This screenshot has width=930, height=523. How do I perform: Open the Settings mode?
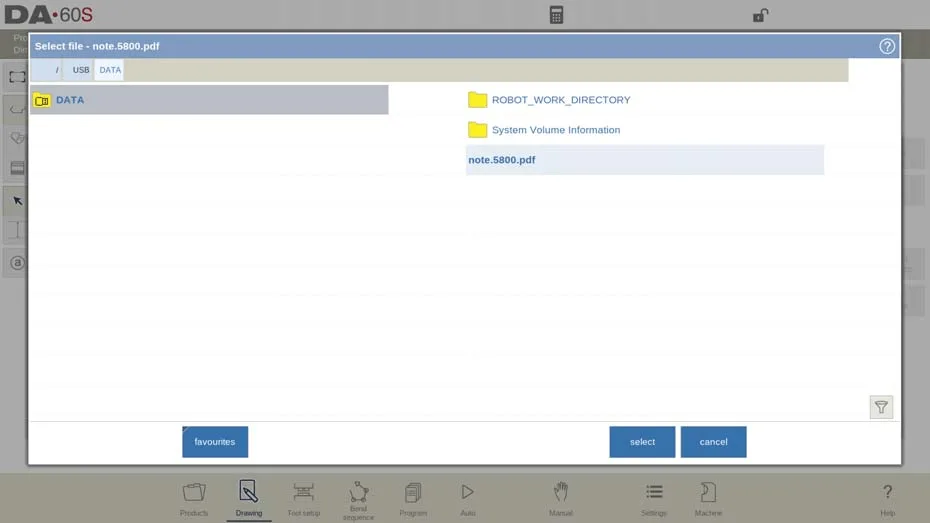pos(654,499)
